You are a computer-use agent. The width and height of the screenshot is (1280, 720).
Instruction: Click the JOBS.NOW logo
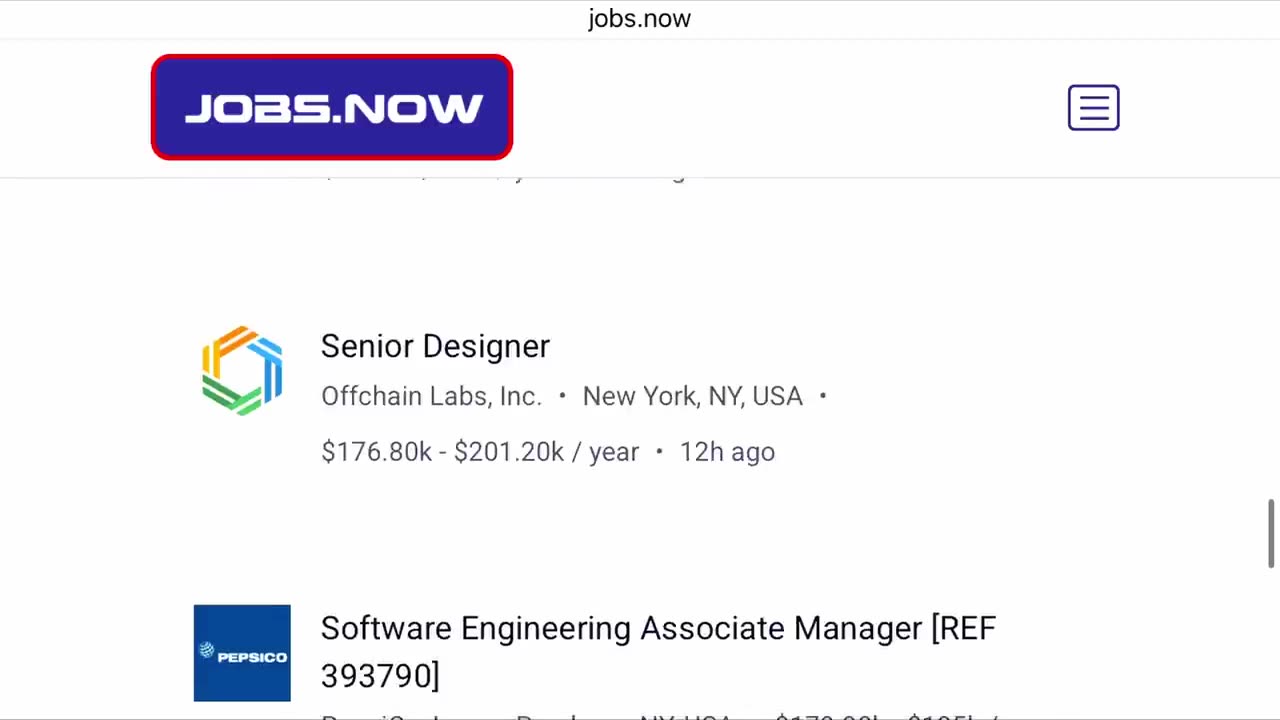[332, 107]
